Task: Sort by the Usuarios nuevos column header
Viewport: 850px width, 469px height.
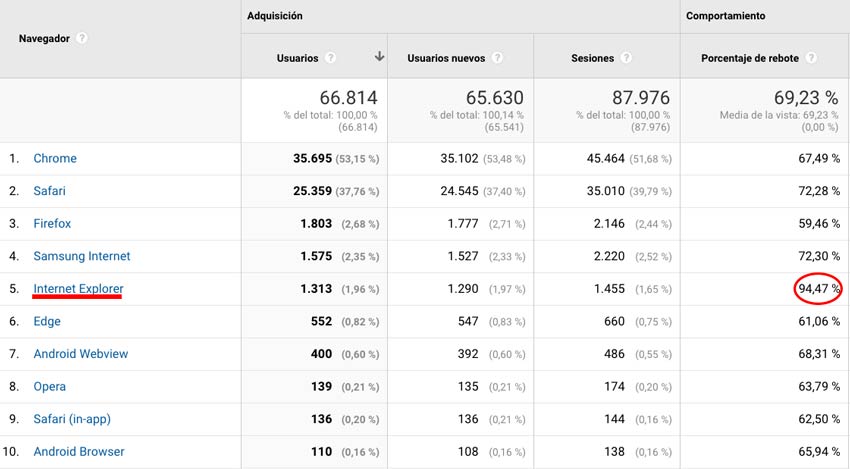Action: tap(446, 58)
